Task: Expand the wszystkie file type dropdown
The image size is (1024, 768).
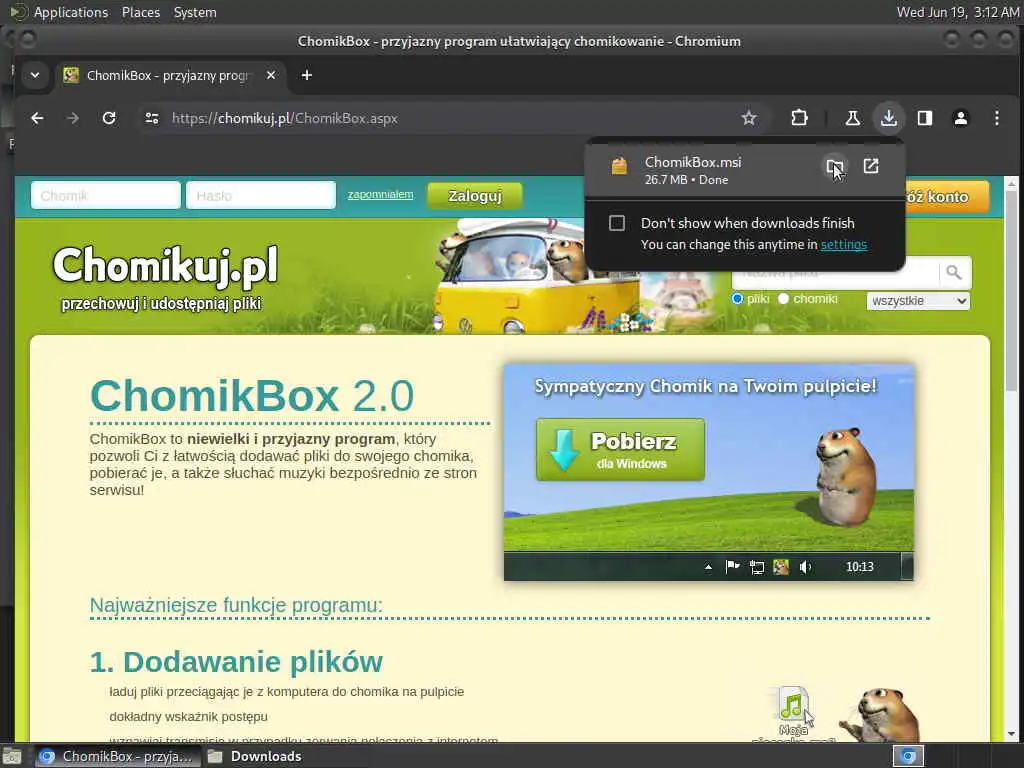Action: (918, 301)
